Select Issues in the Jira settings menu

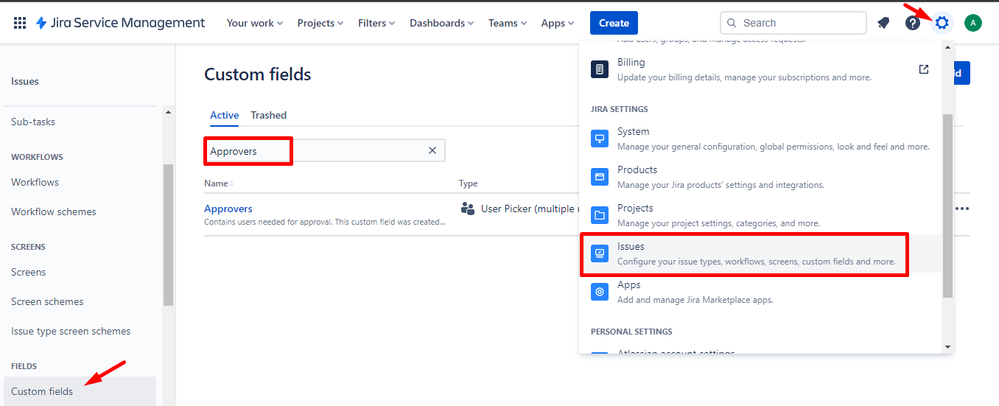(761, 254)
